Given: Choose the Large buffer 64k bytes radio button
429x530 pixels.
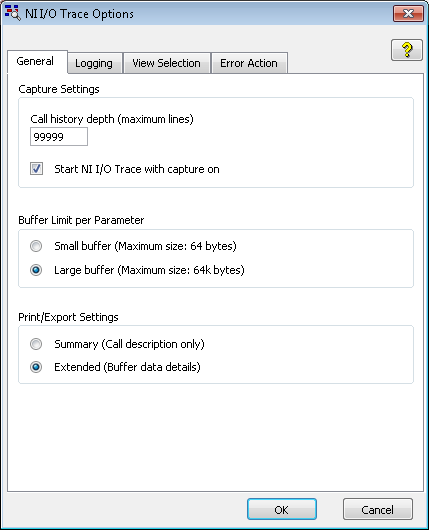Looking at the screenshot, I should click(x=36, y=270).
